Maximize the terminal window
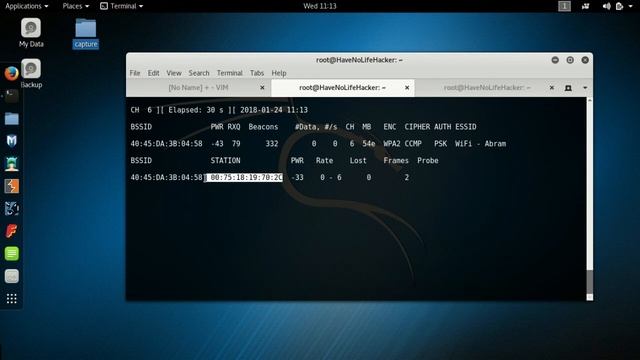640x360 pixels. (570, 60)
